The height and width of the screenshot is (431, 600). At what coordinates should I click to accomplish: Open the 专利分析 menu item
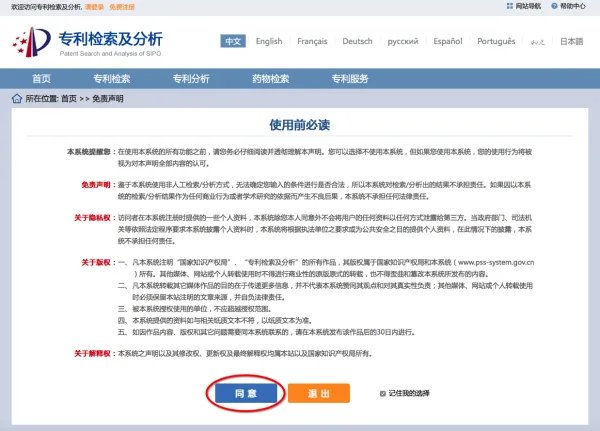click(191, 79)
